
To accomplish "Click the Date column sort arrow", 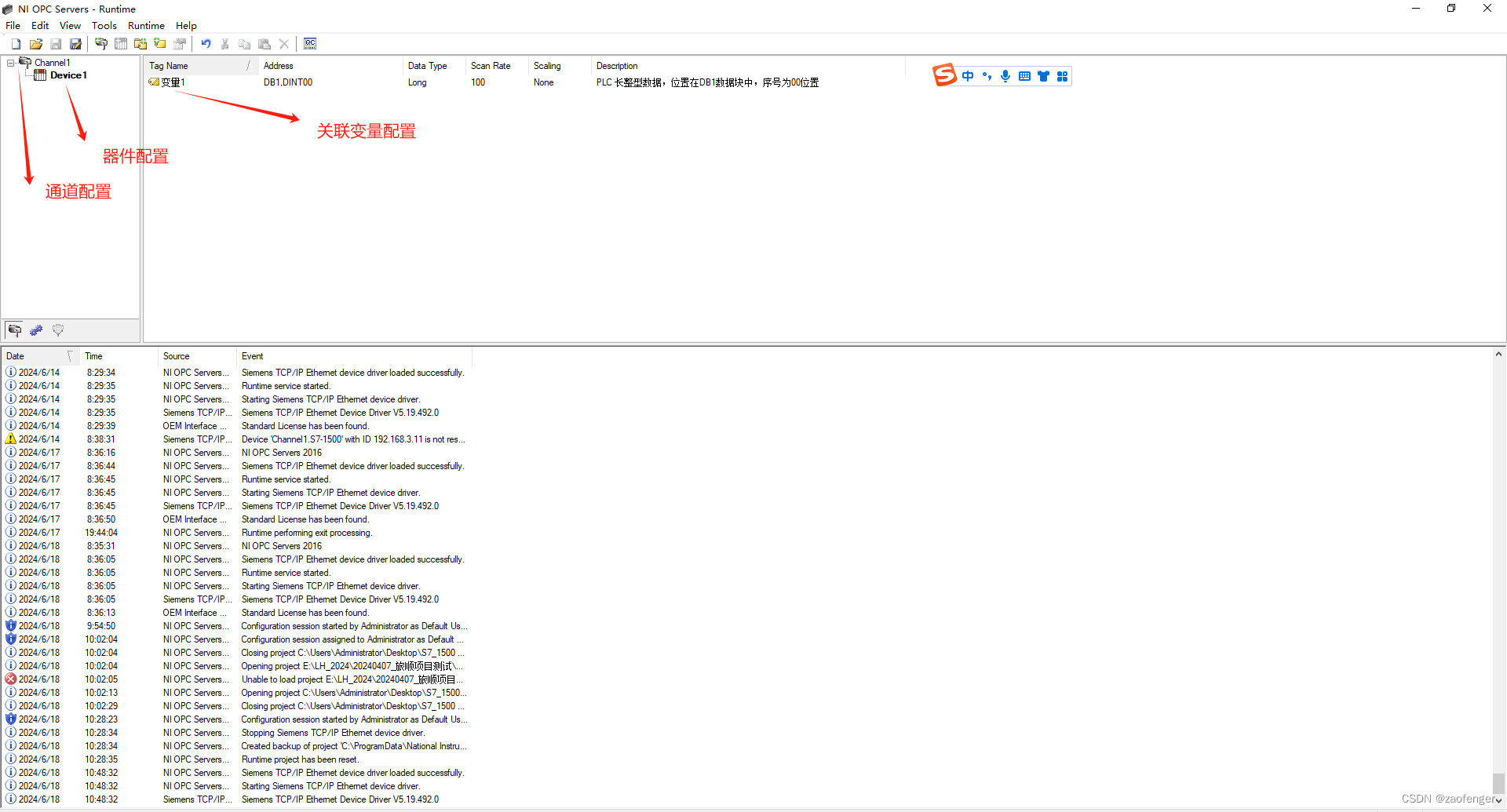I will pos(70,356).
